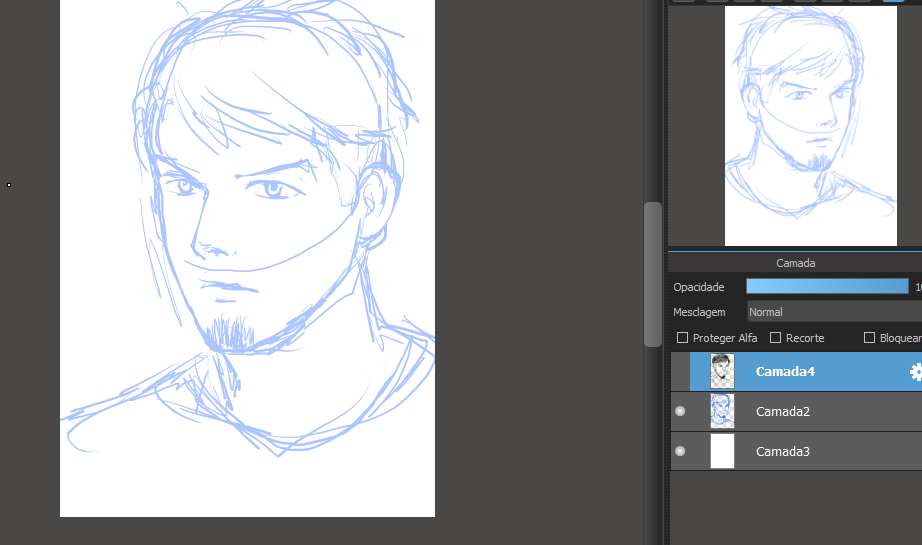Click the sketch on the main canvas
Image resolution: width=922 pixels, height=545 pixels.
[x=248, y=258]
